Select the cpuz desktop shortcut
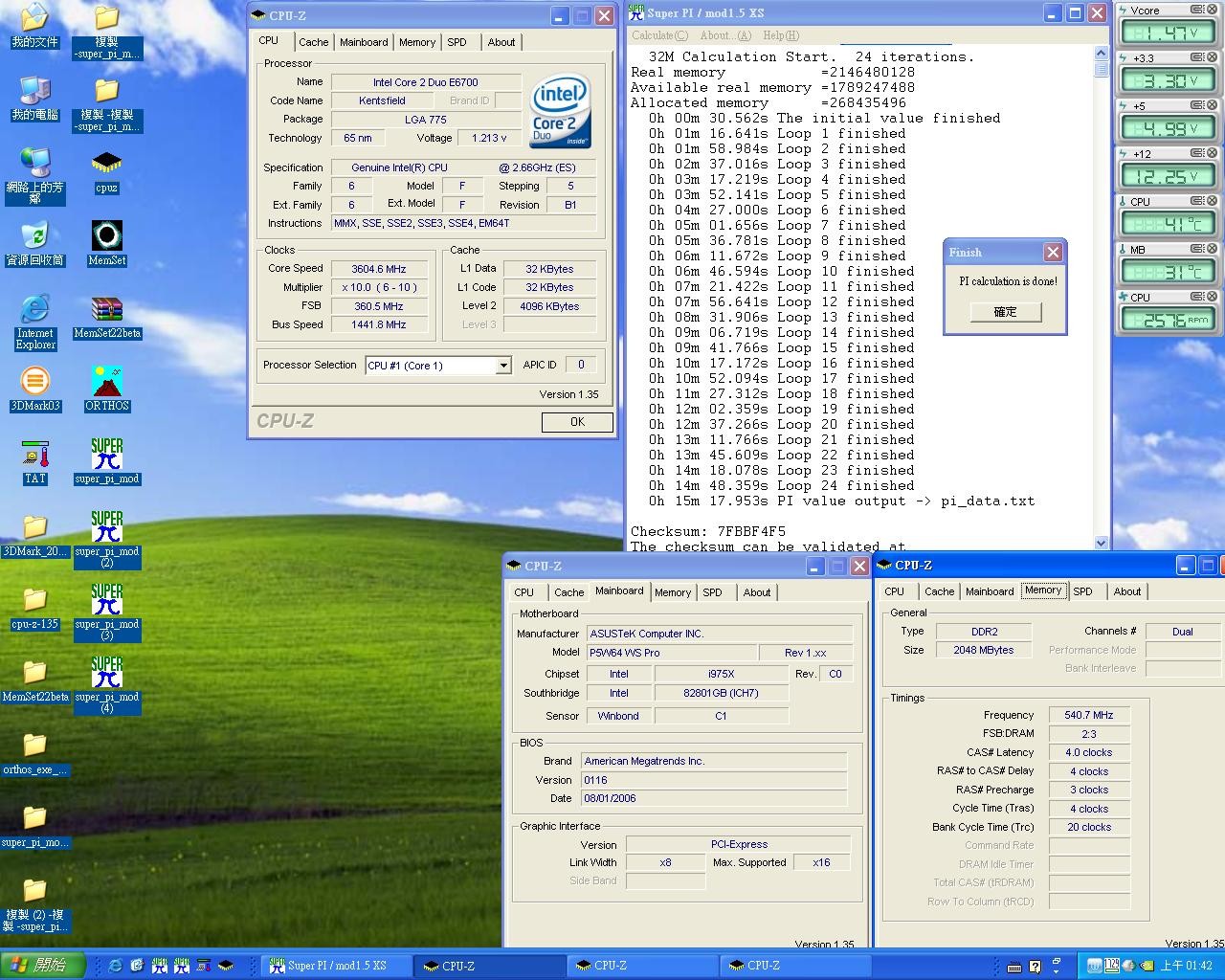1225x980 pixels. (106, 172)
